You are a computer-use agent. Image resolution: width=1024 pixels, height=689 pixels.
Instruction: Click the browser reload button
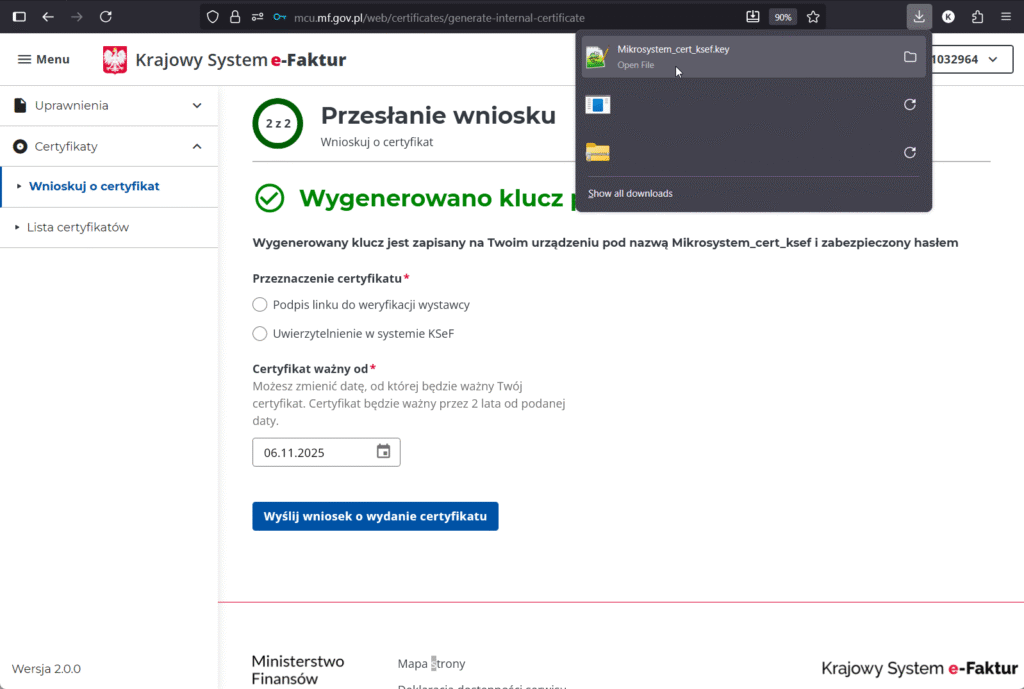[106, 17]
